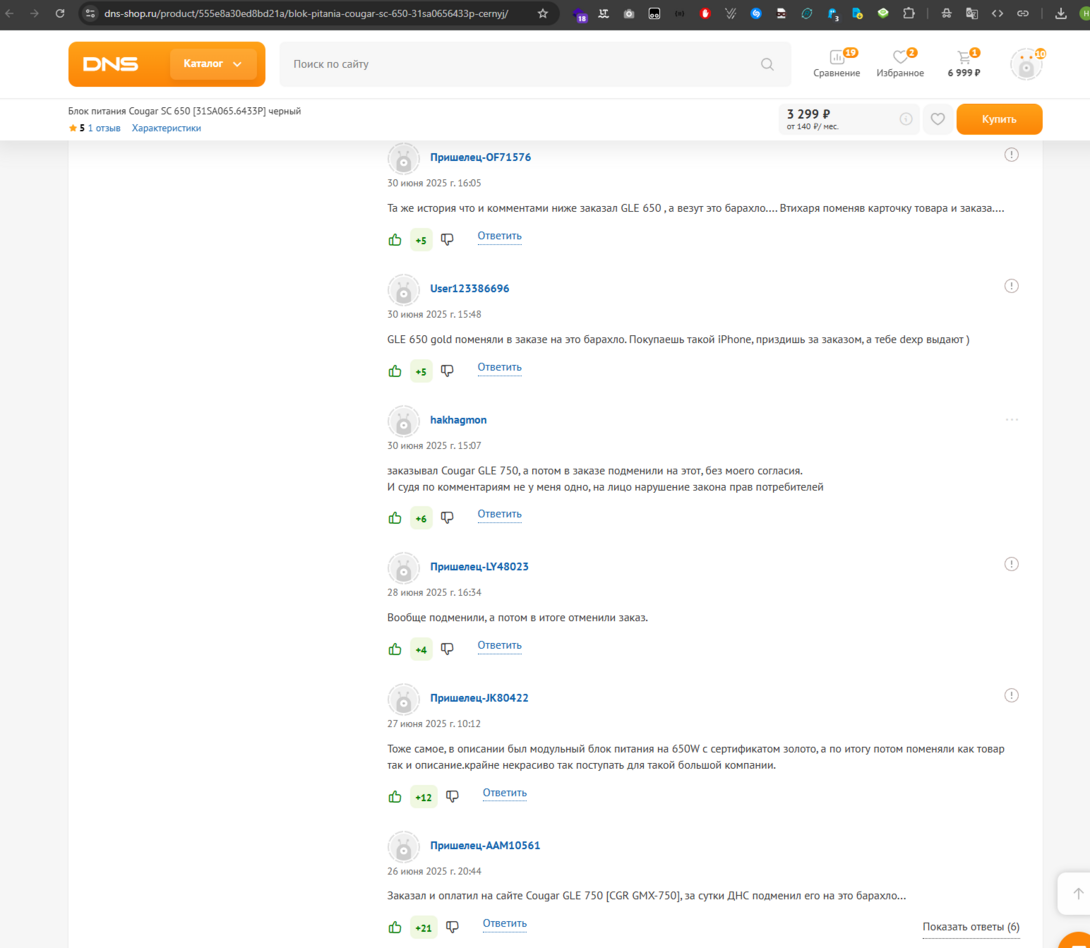This screenshot has width=1090, height=948.
Task: Like the comment from hakhagmon
Action: point(395,518)
